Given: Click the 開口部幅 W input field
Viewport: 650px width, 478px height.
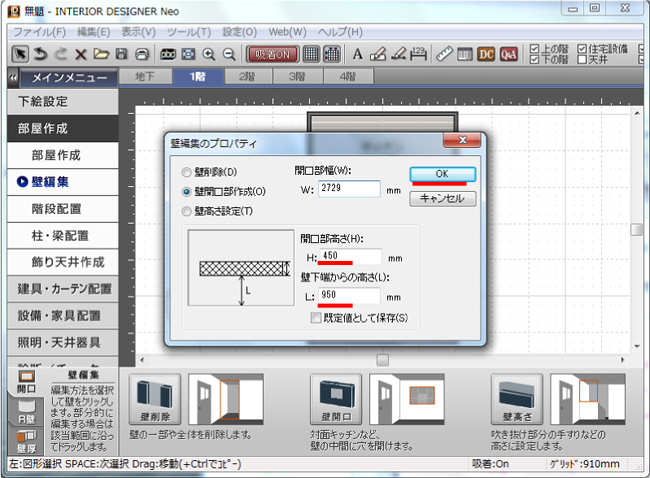Looking at the screenshot, I should 349,189.
